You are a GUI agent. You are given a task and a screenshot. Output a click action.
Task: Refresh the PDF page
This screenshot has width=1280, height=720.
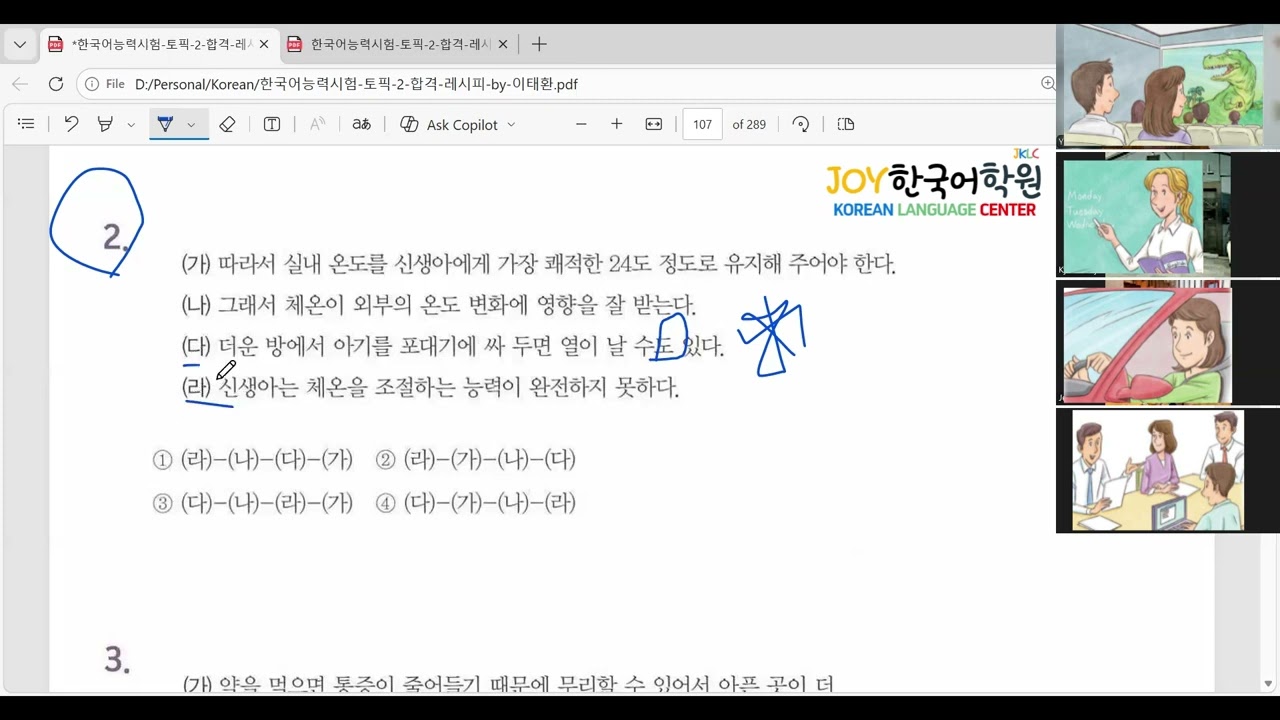pos(56,84)
